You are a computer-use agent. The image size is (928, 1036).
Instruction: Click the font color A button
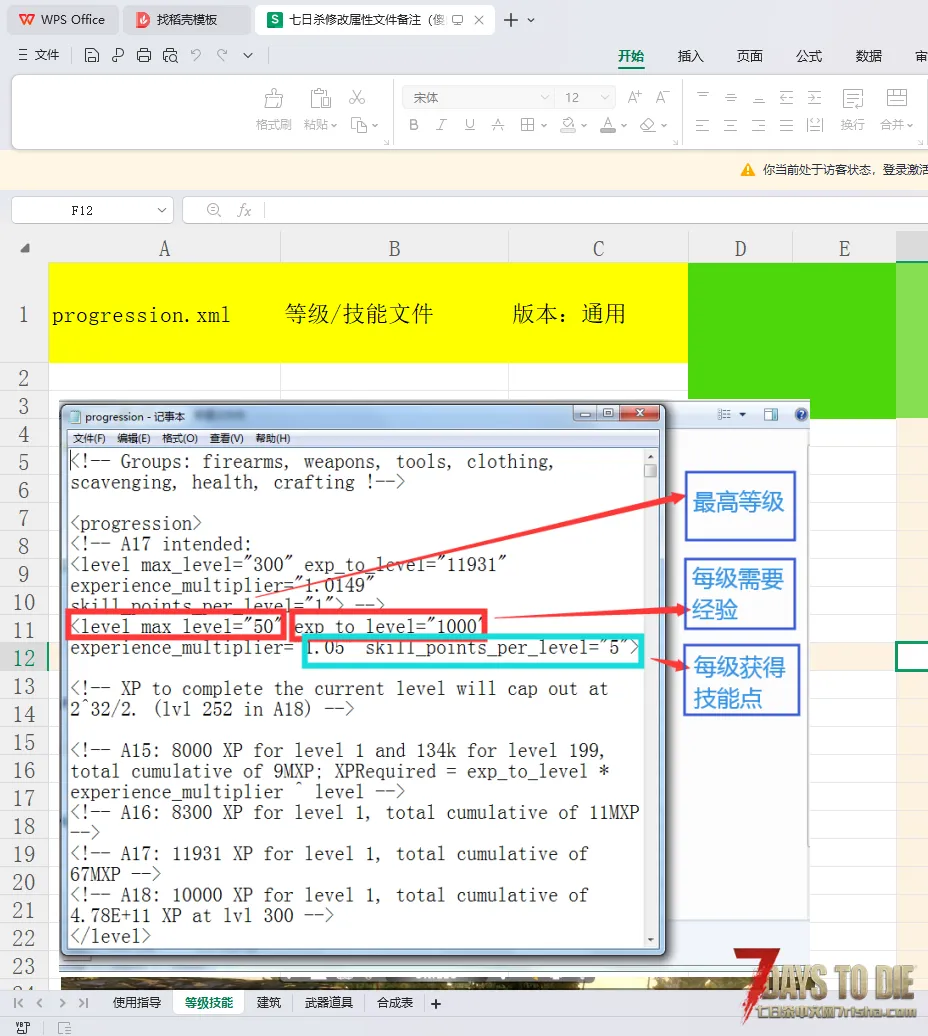pos(608,125)
